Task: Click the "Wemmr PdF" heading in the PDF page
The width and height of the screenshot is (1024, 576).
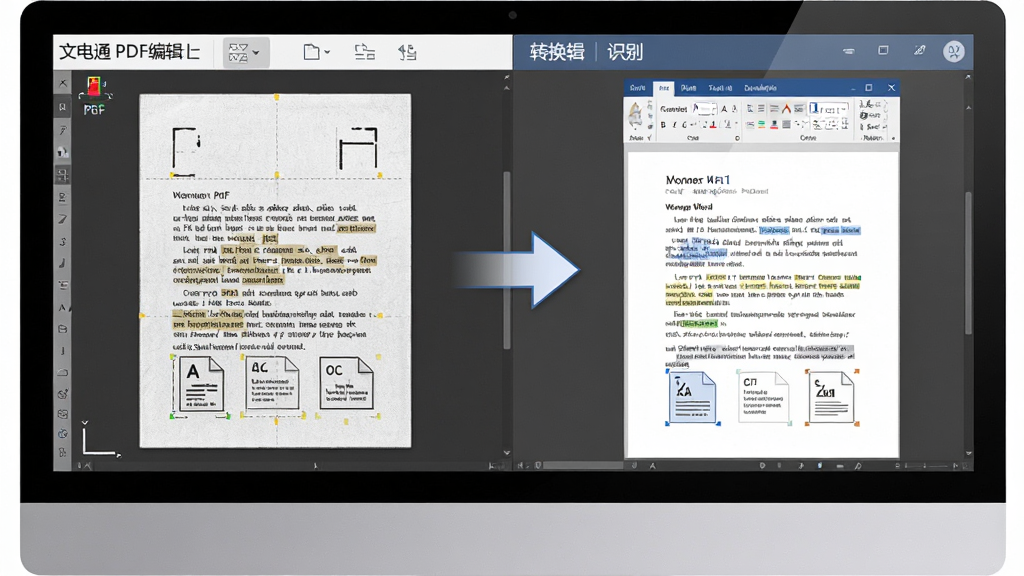Action: (x=200, y=195)
